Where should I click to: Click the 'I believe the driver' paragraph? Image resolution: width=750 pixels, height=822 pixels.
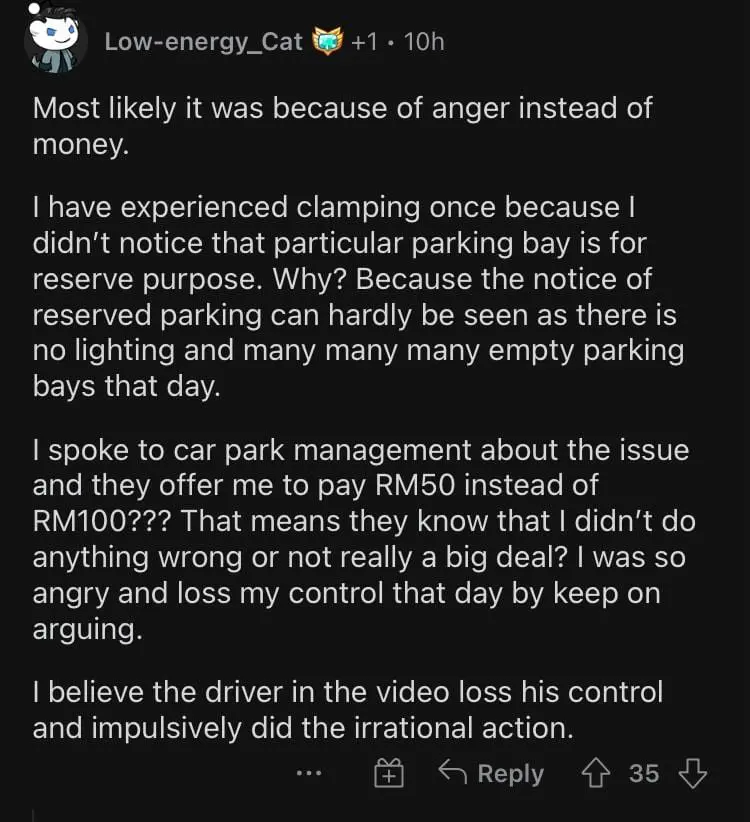click(x=347, y=709)
